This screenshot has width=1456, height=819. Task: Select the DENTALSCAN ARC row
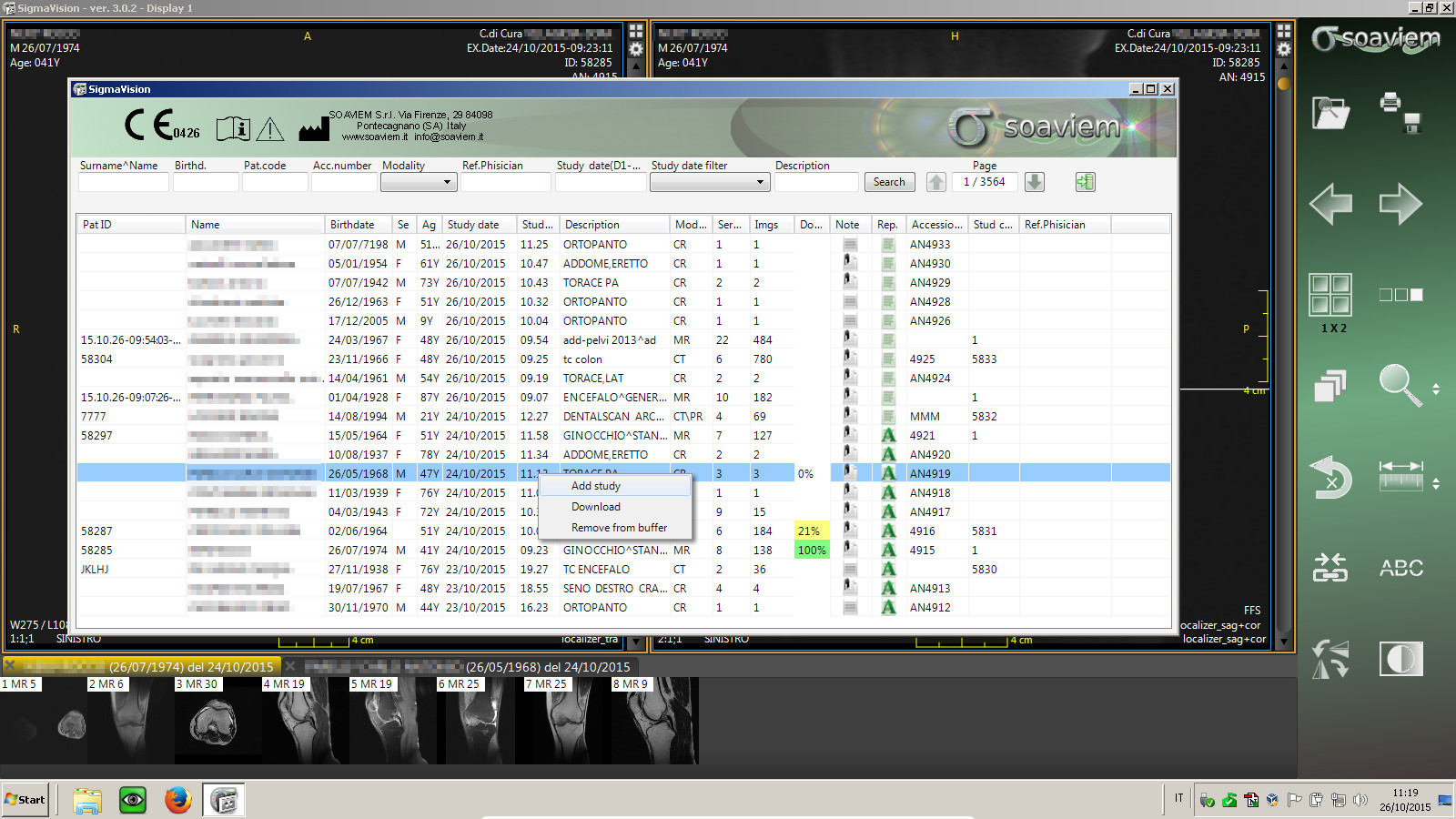point(623,416)
